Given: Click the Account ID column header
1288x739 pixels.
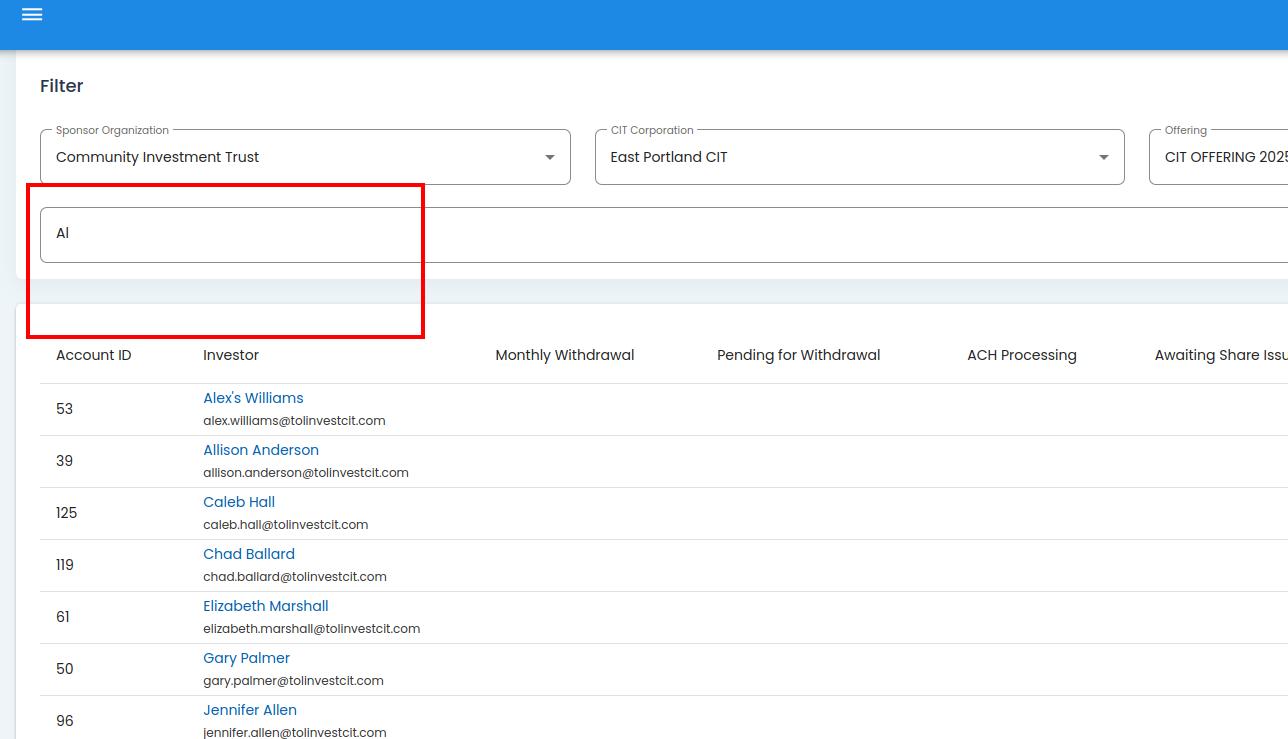Looking at the screenshot, I should [94, 355].
